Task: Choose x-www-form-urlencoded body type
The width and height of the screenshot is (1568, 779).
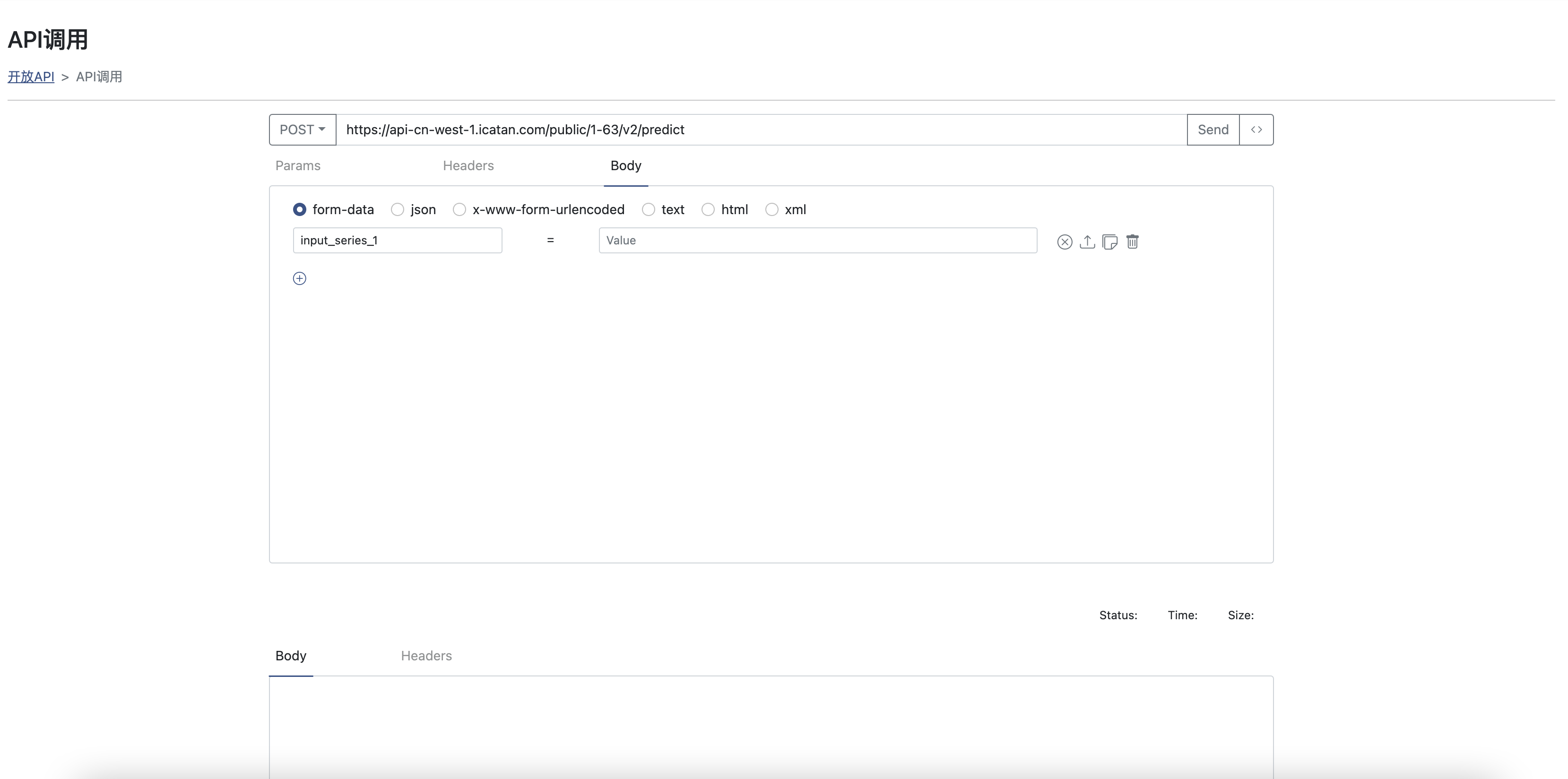Action: click(459, 209)
